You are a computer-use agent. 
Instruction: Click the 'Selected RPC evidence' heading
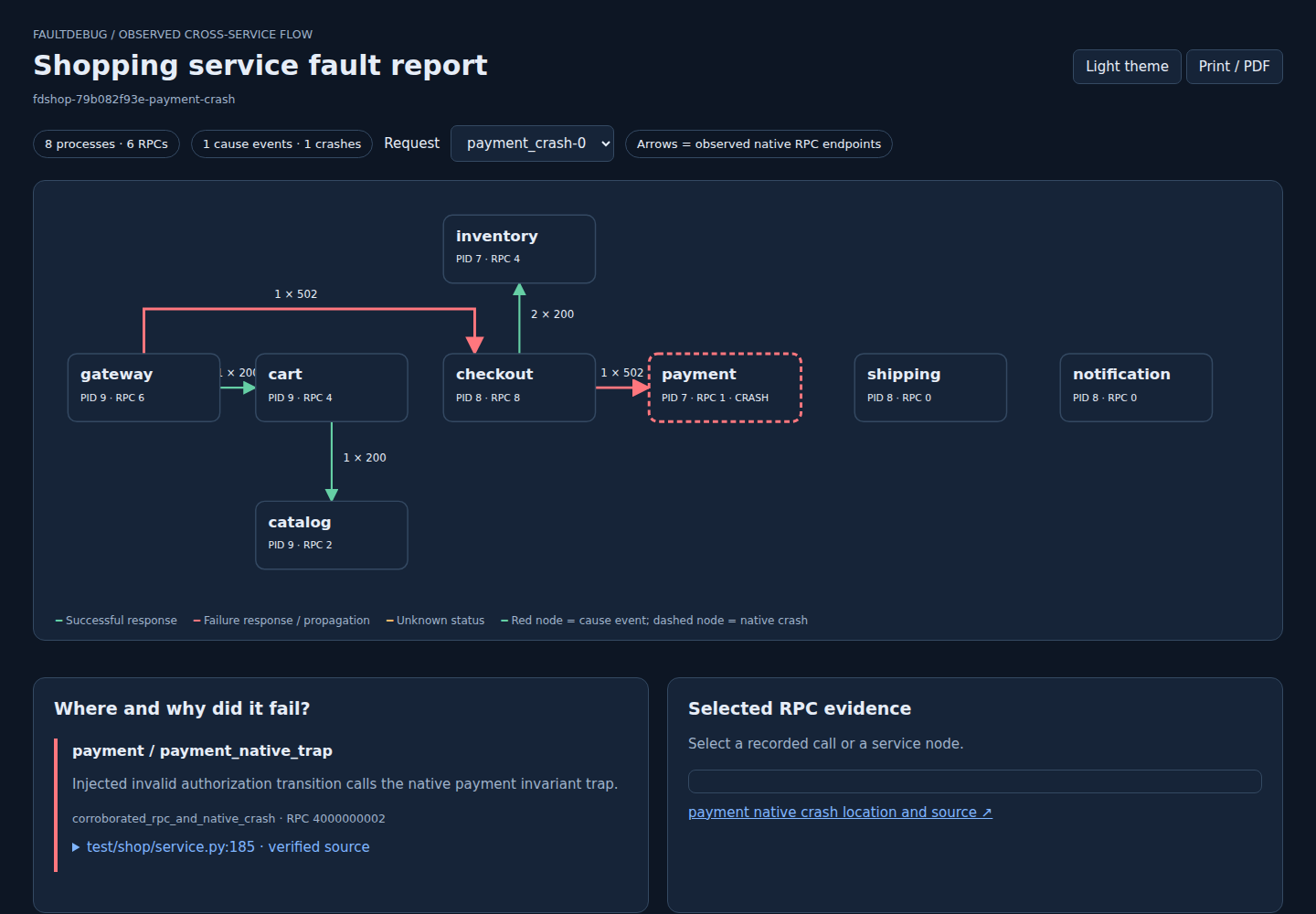tap(800, 708)
